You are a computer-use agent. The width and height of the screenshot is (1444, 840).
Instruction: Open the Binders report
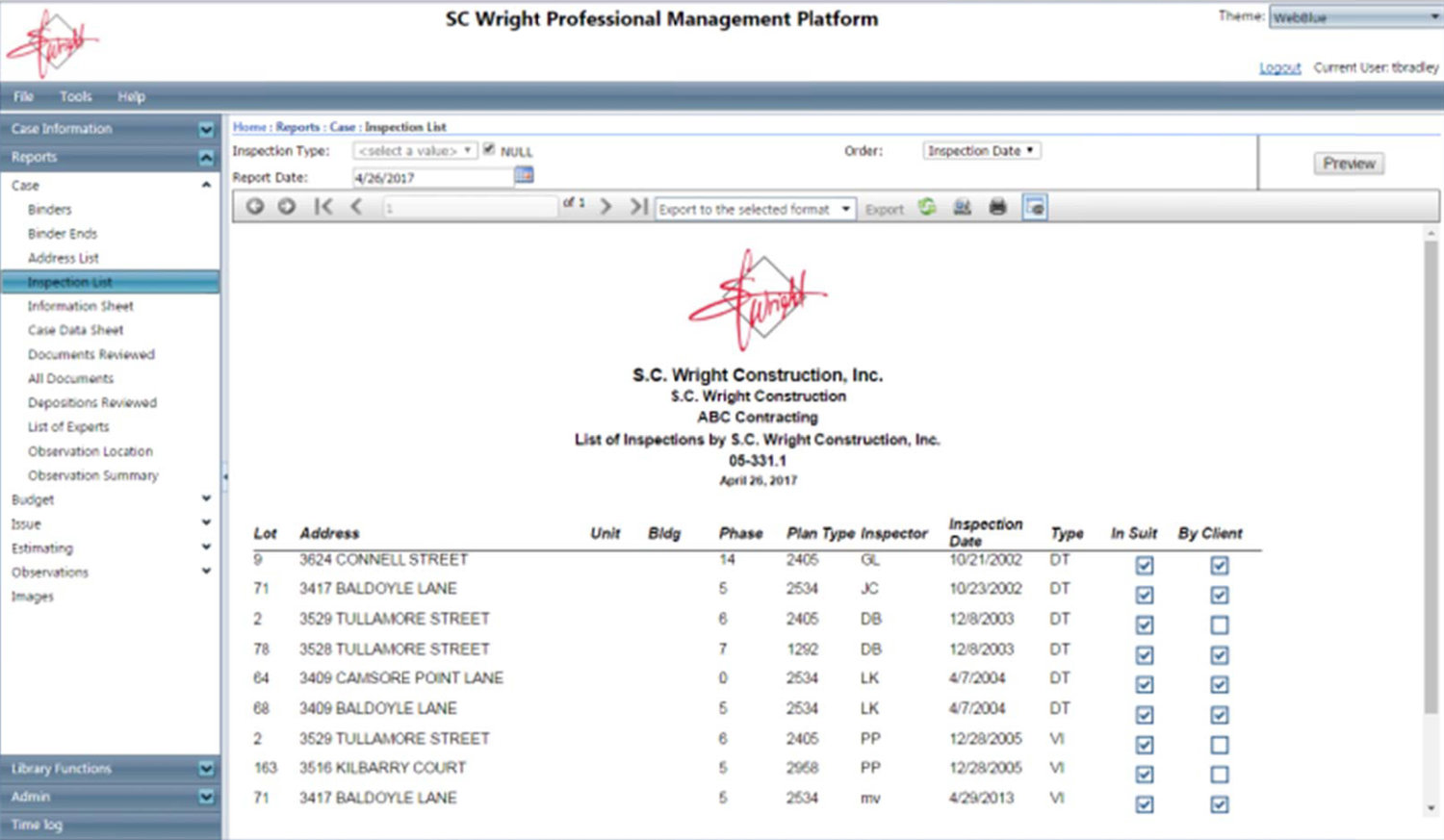50,209
